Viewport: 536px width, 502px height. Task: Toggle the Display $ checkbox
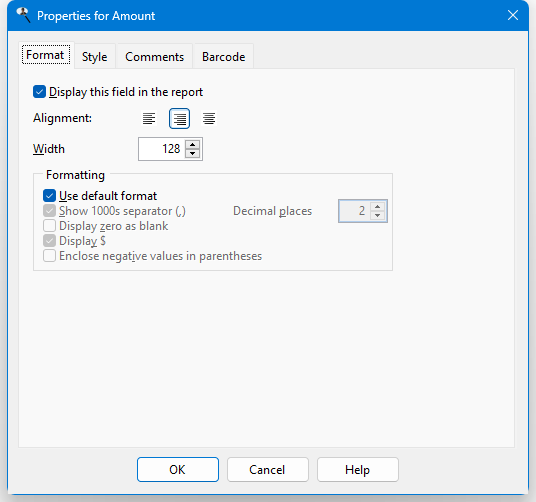(50, 241)
